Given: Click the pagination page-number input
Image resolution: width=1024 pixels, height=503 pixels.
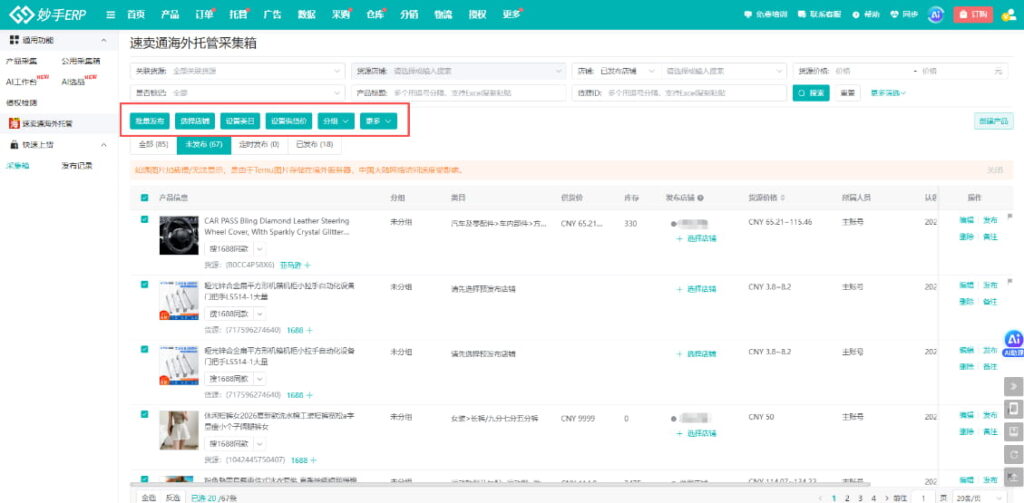Looking at the screenshot, I should (923, 498).
